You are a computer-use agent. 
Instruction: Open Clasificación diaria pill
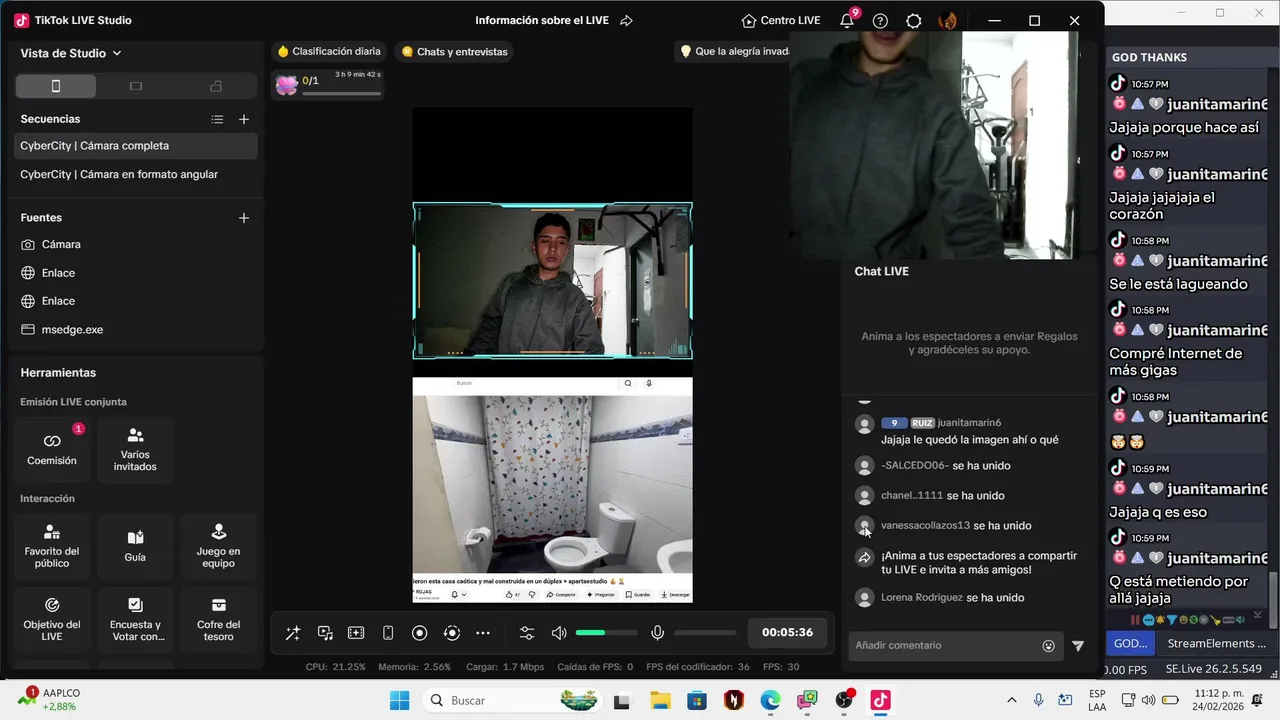[x=329, y=52]
